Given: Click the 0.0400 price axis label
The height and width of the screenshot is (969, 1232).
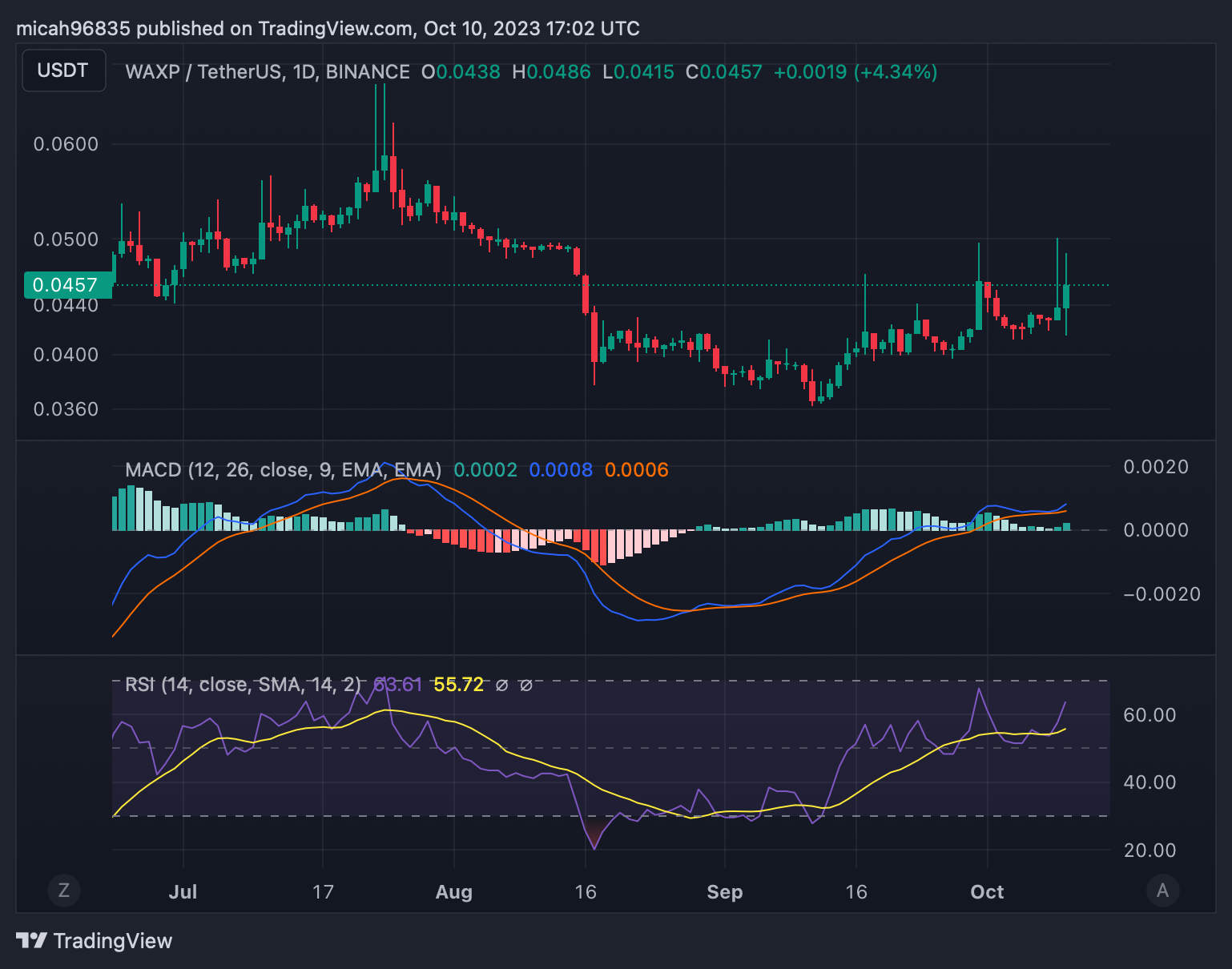Looking at the screenshot, I should (x=66, y=355).
